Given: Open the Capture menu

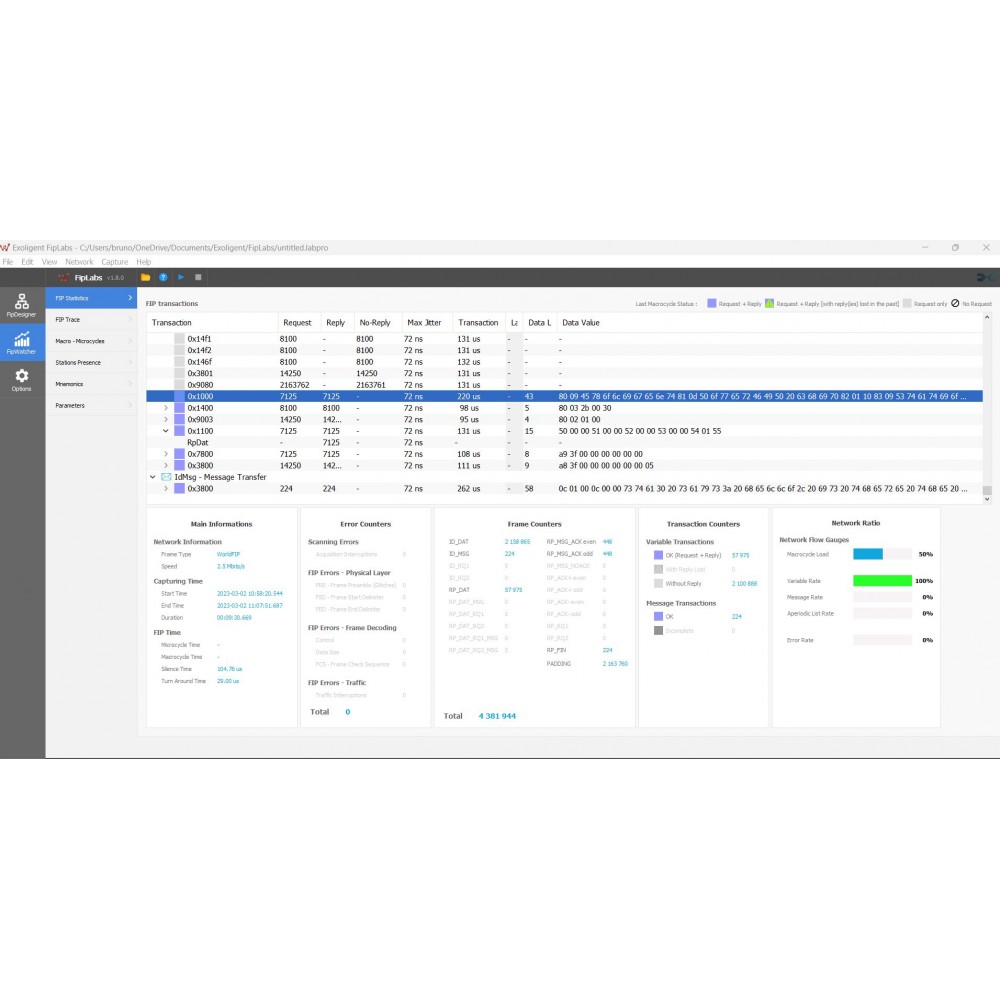Looking at the screenshot, I should pyautogui.click(x=115, y=262).
